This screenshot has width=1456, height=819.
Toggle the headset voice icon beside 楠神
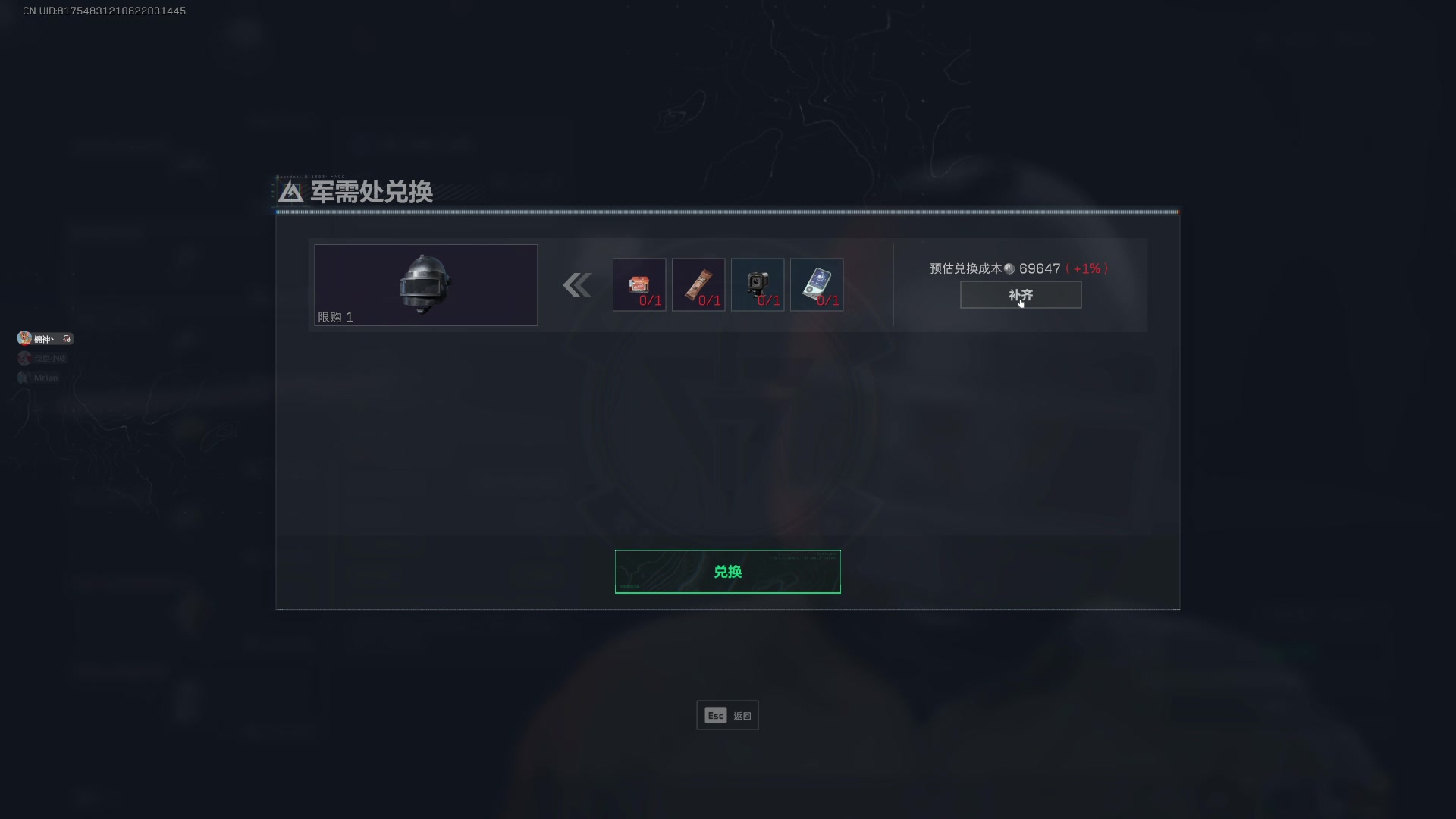tap(67, 339)
